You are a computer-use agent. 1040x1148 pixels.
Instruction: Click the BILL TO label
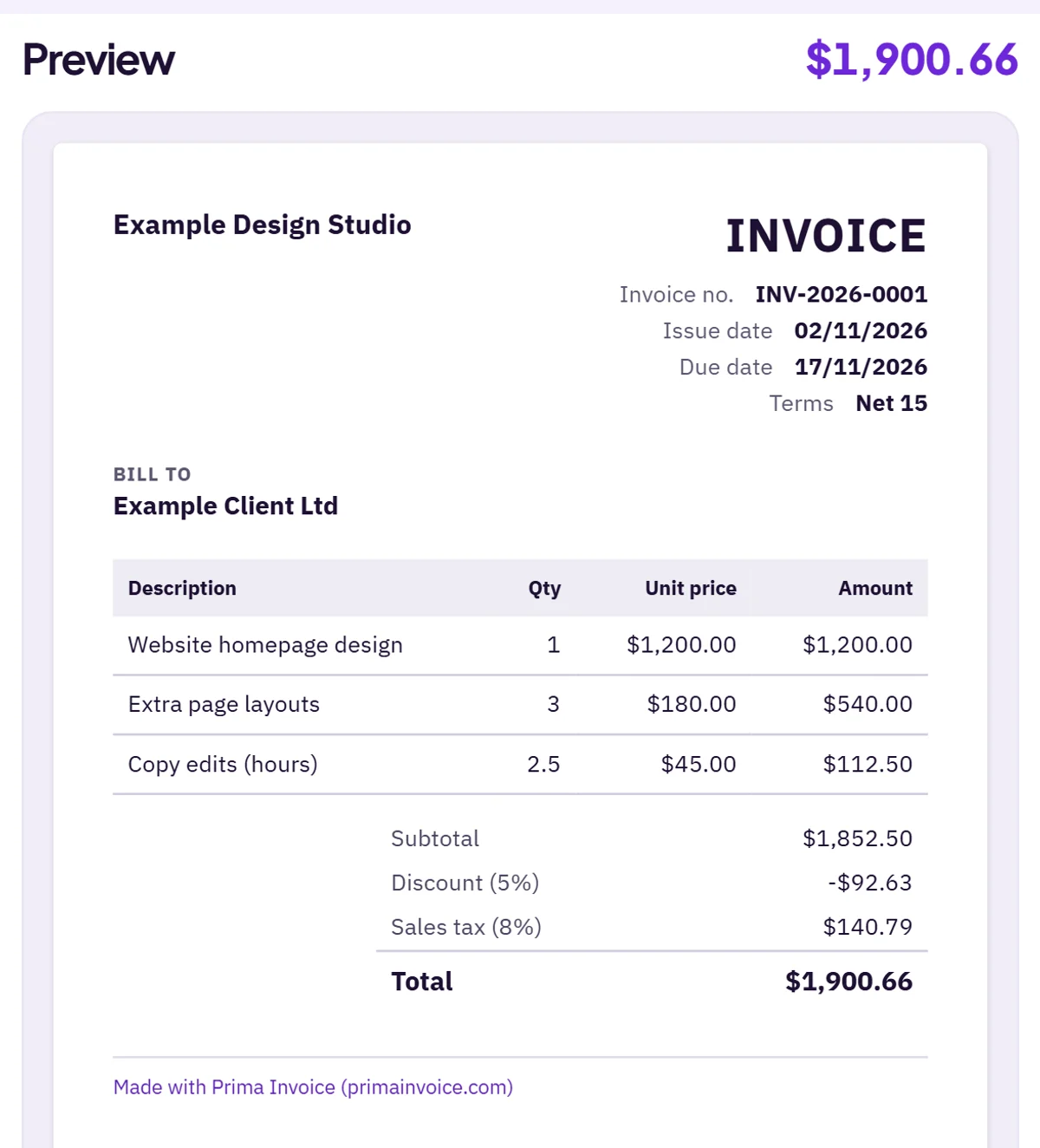pos(152,474)
